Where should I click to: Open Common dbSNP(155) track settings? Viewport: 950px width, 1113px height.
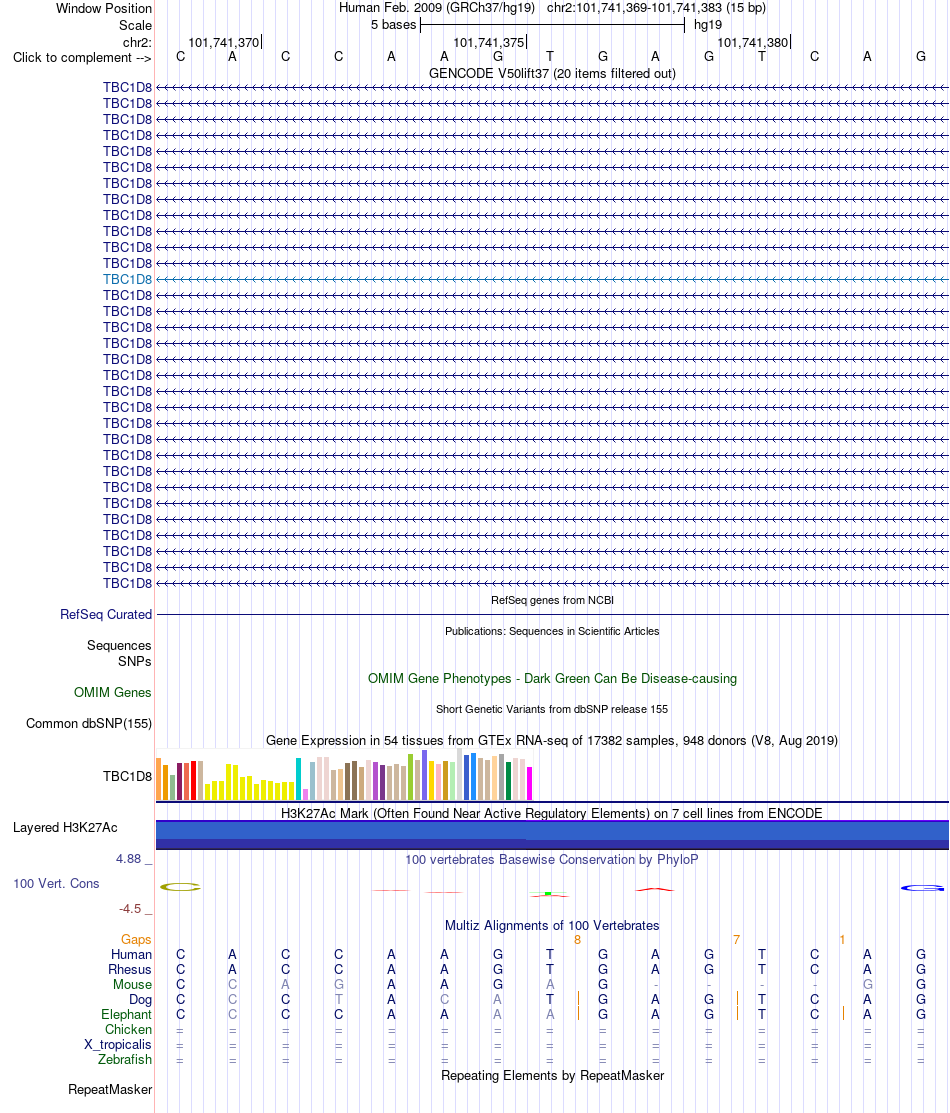tap(89, 723)
